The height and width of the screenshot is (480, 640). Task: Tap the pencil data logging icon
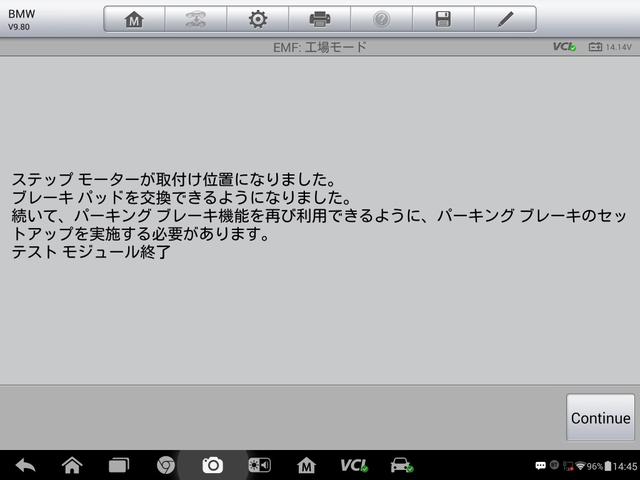click(x=506, y=19)
